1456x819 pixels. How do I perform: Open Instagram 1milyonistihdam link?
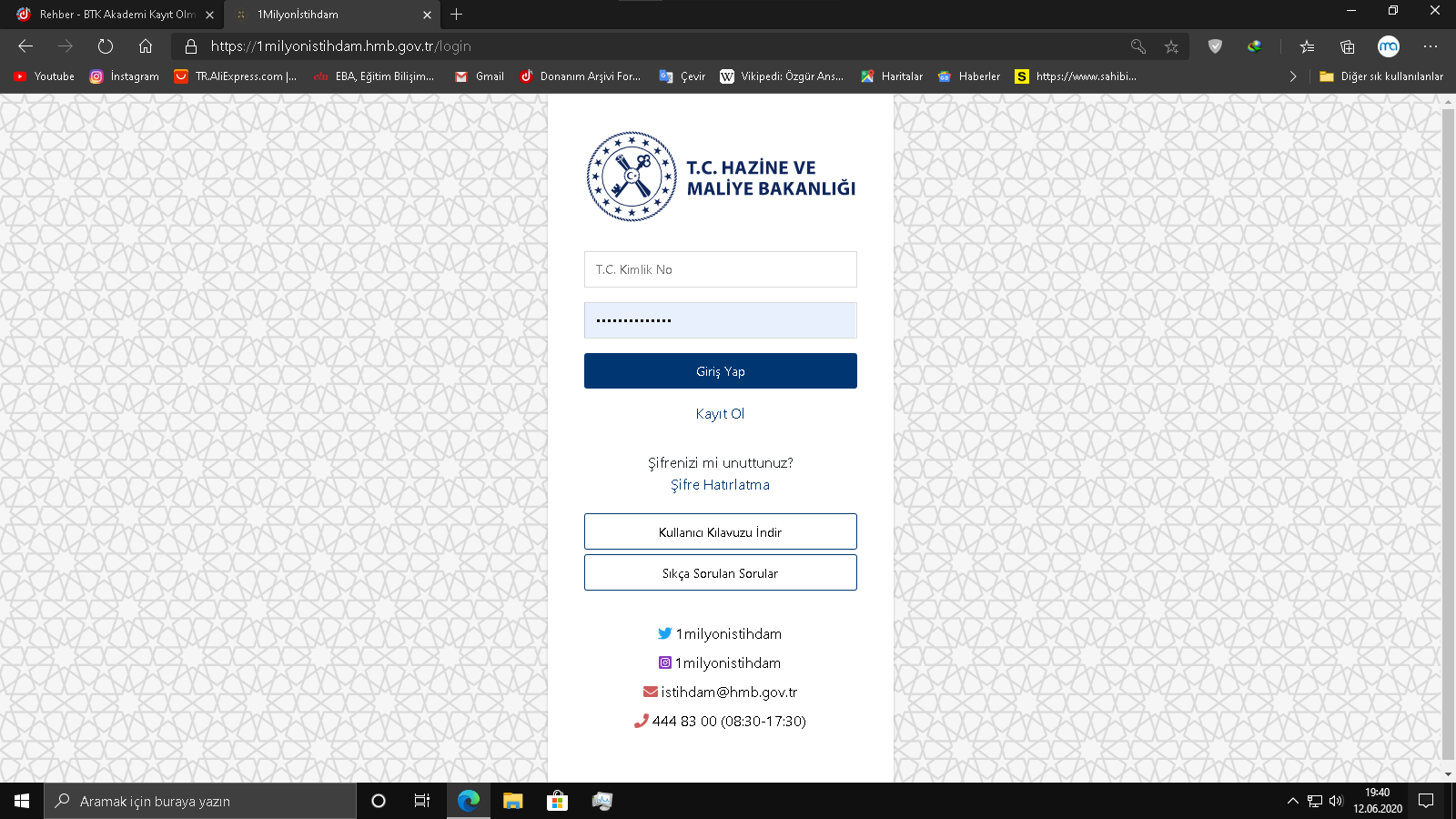tap(720, 662)
